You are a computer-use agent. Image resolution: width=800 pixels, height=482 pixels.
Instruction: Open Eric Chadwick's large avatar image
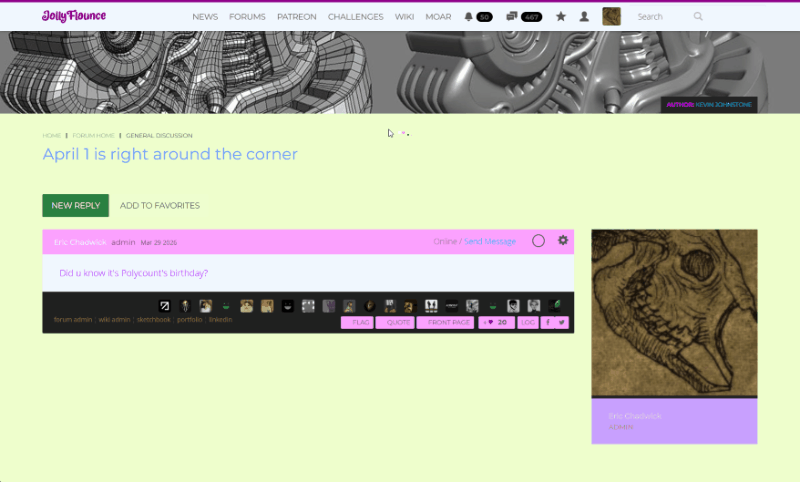pyautogui.click(x=674, y=313)
